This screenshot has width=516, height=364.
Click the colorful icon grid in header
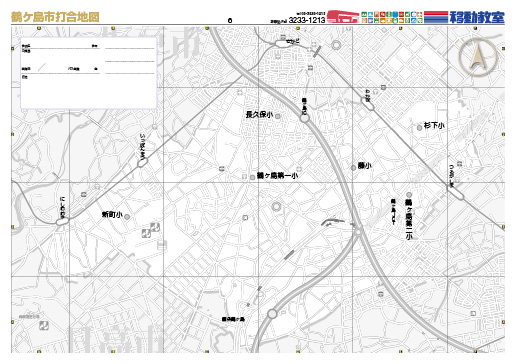392,17
